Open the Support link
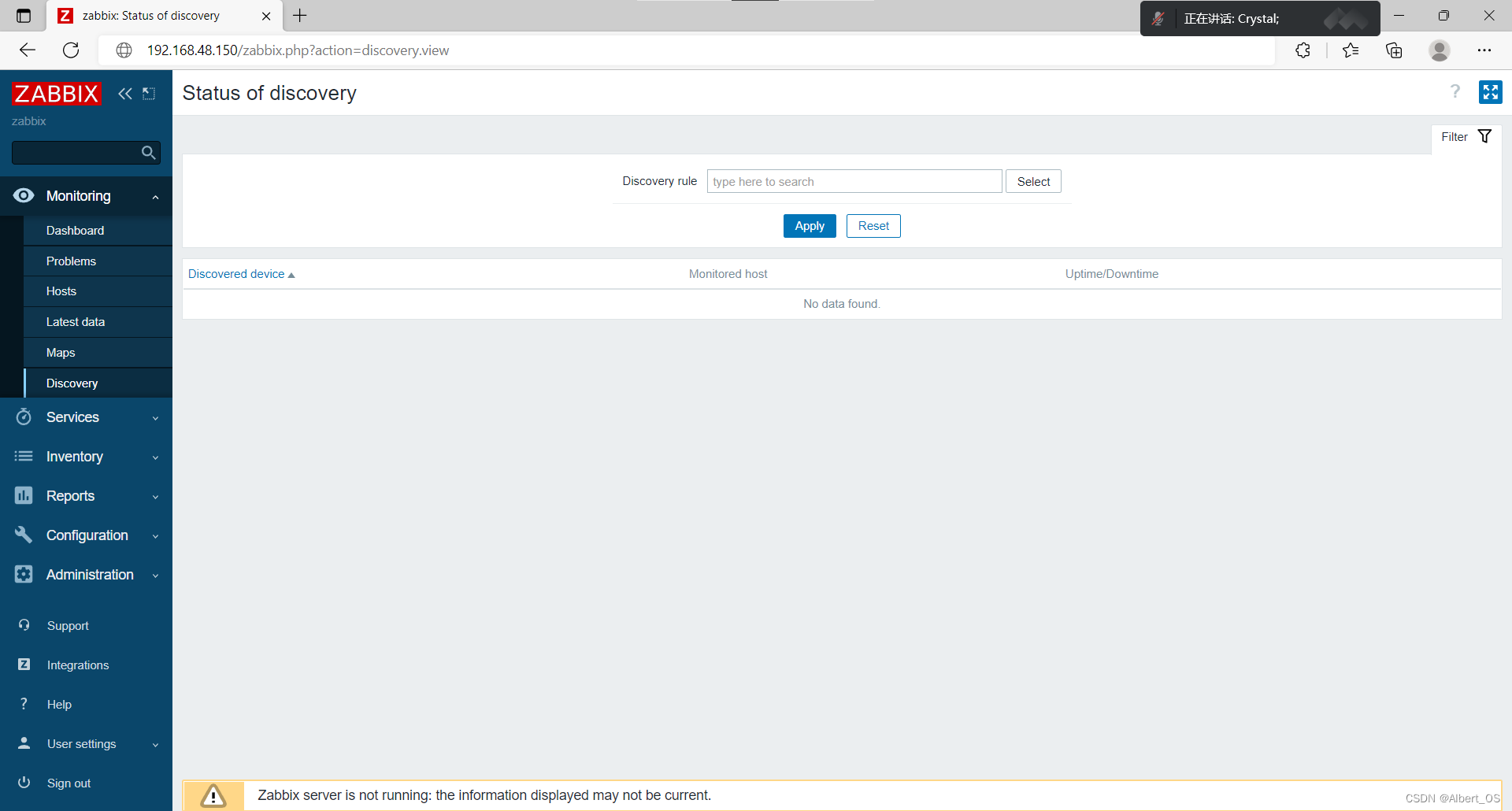The image size is (1512, 811). click(68, 626)
